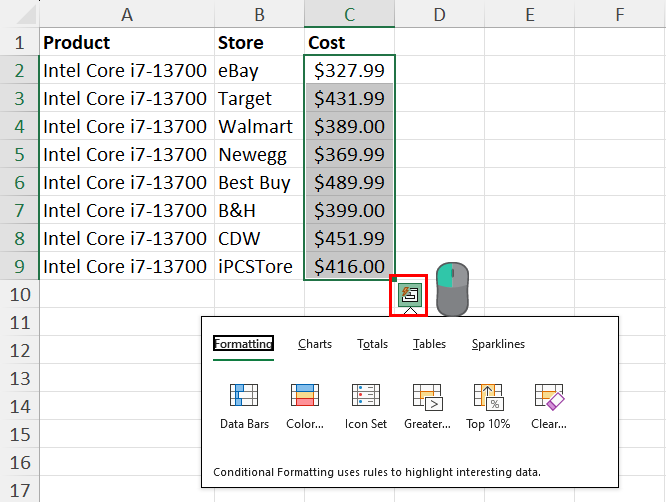Select row 1 header

20,42
